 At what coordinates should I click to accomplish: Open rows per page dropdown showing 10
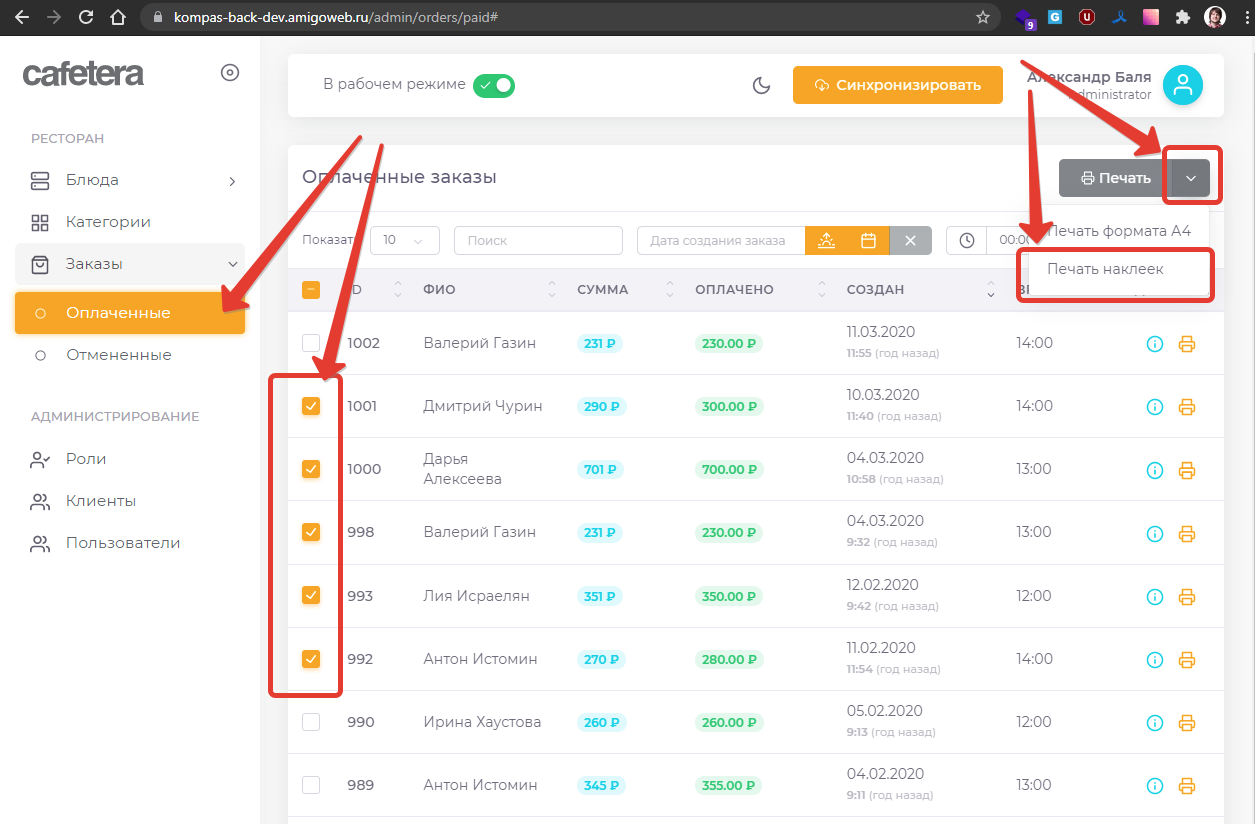(x=405, y=241)
